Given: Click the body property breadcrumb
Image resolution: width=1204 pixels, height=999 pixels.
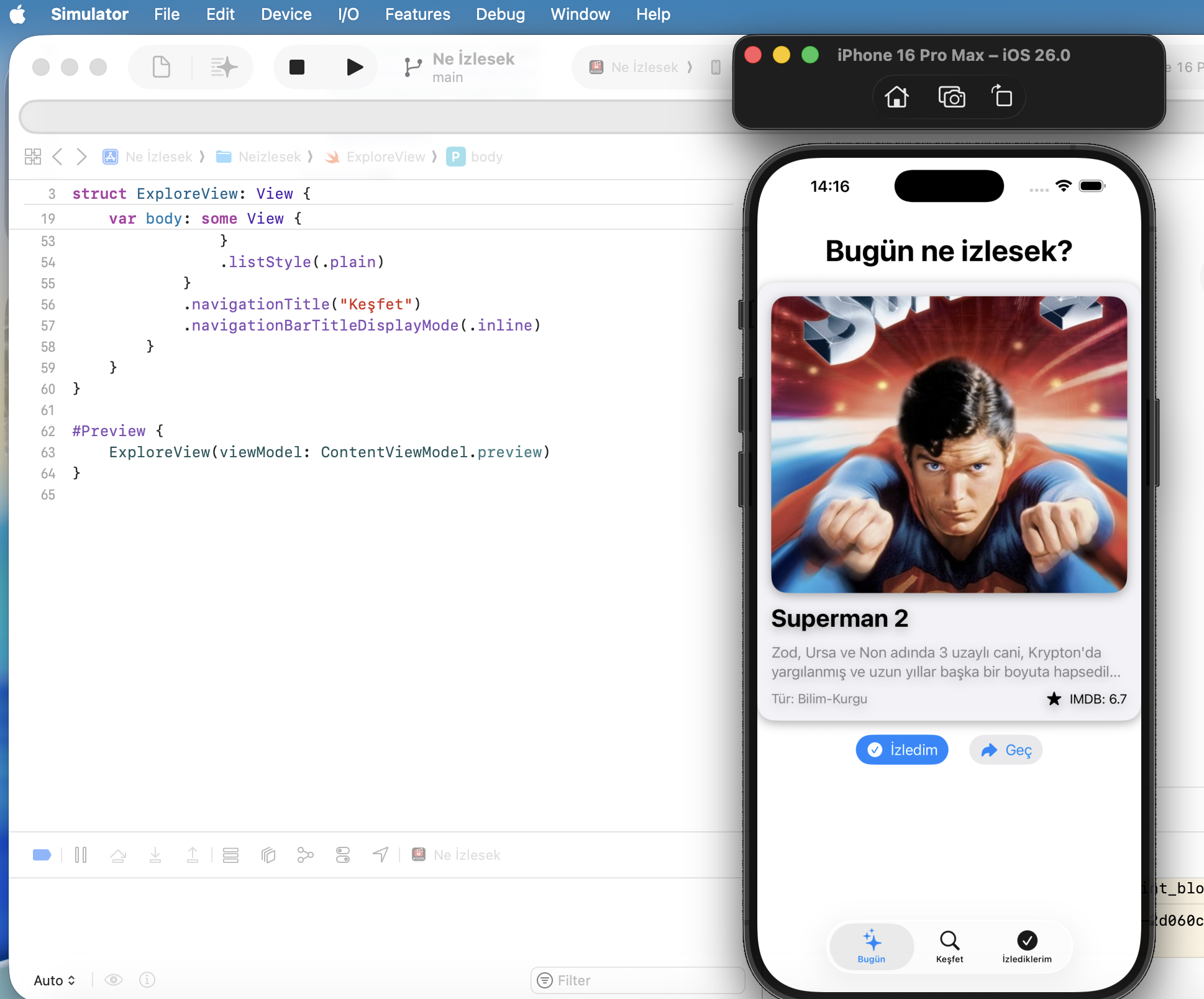Looking at the screenshot, I should tap(475, 157).
